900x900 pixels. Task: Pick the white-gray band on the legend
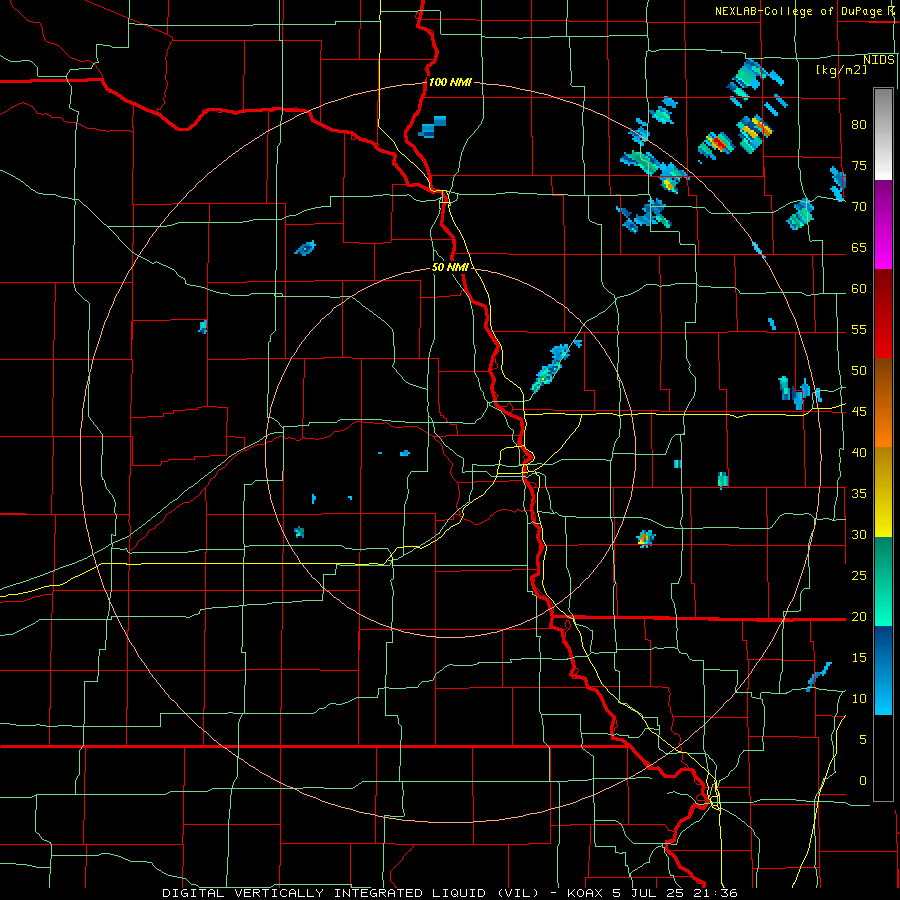click(x=883, y=134)
